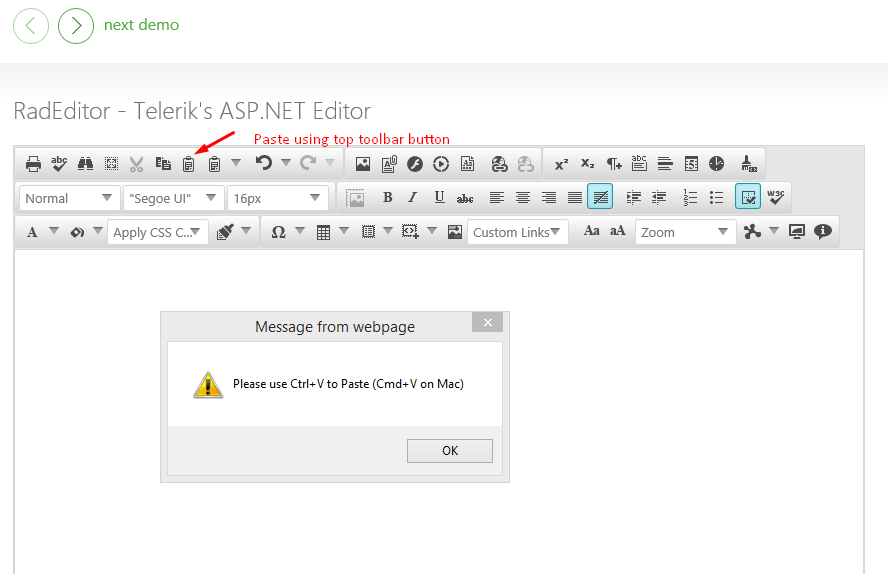Screen dimensions: 888x574
Task: Click the Convert to Uppercase aA icon
Action: coord(617,231)
